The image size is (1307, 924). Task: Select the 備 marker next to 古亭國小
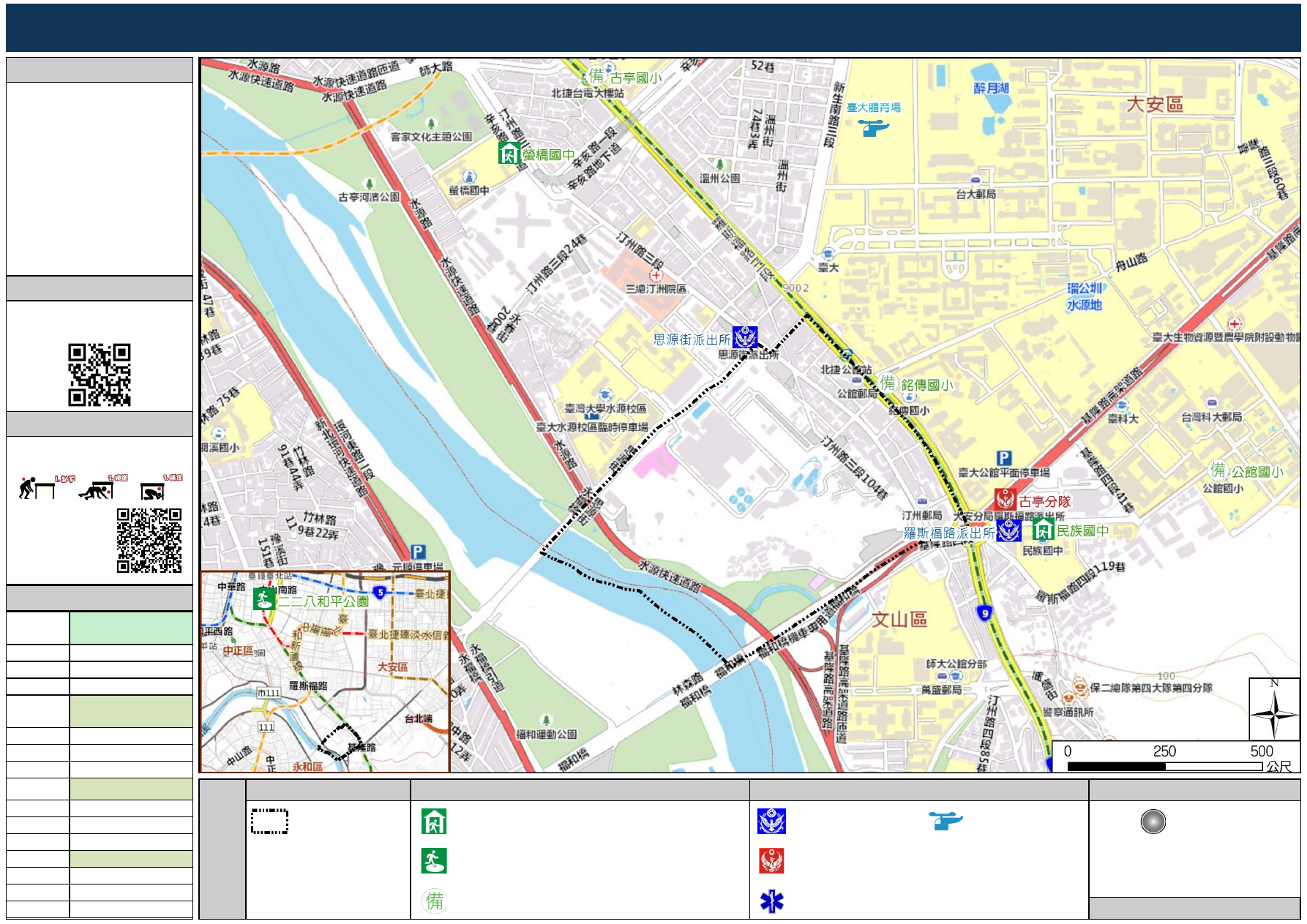tap(598, 75)
